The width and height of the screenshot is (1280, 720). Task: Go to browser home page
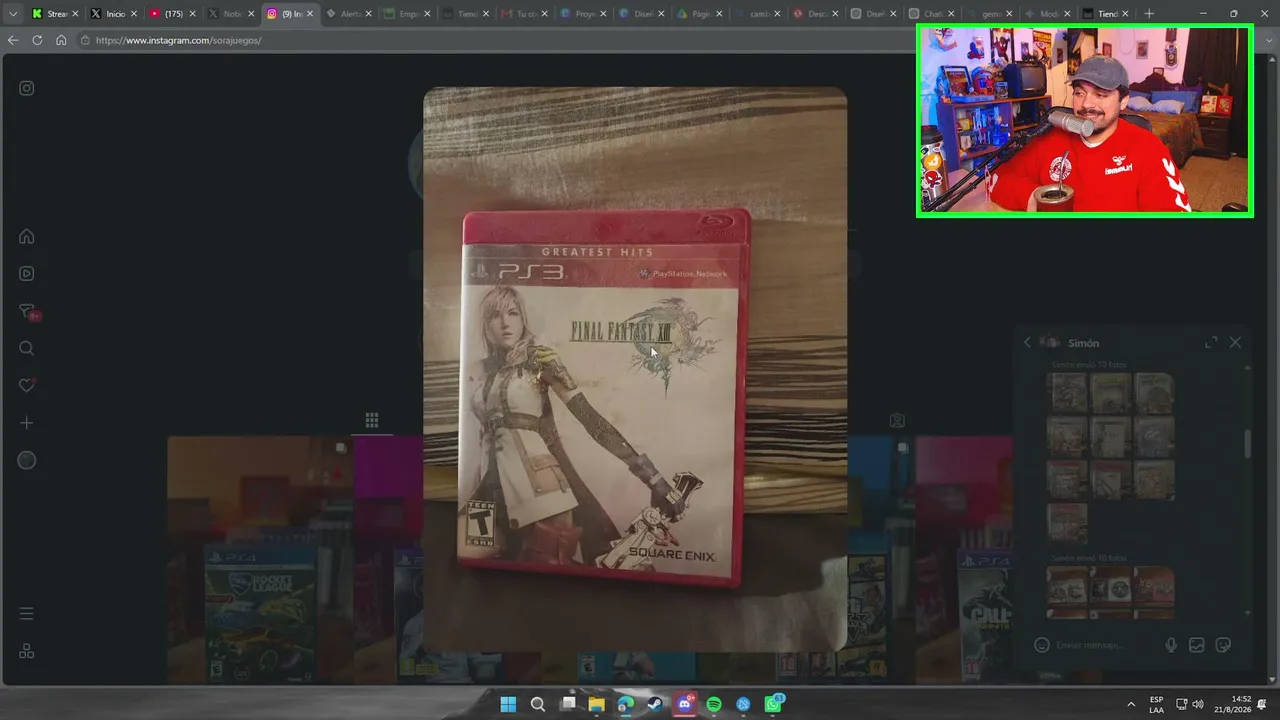click(x=61, y=40)
